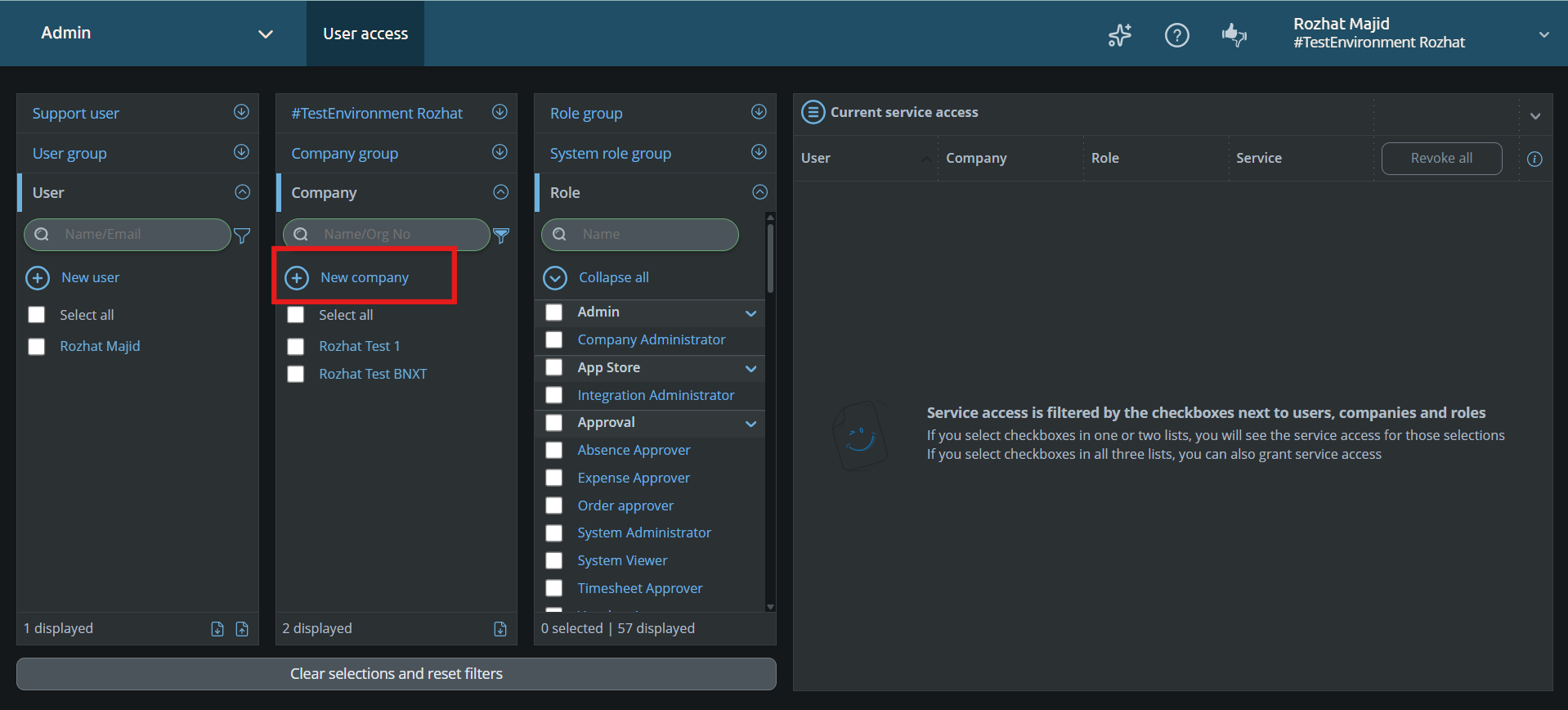The height and width of the screenshot is (710, 1568).
Task: Check the Rozhat Test 1 checkbox
Action: click(x=296, y=347)
